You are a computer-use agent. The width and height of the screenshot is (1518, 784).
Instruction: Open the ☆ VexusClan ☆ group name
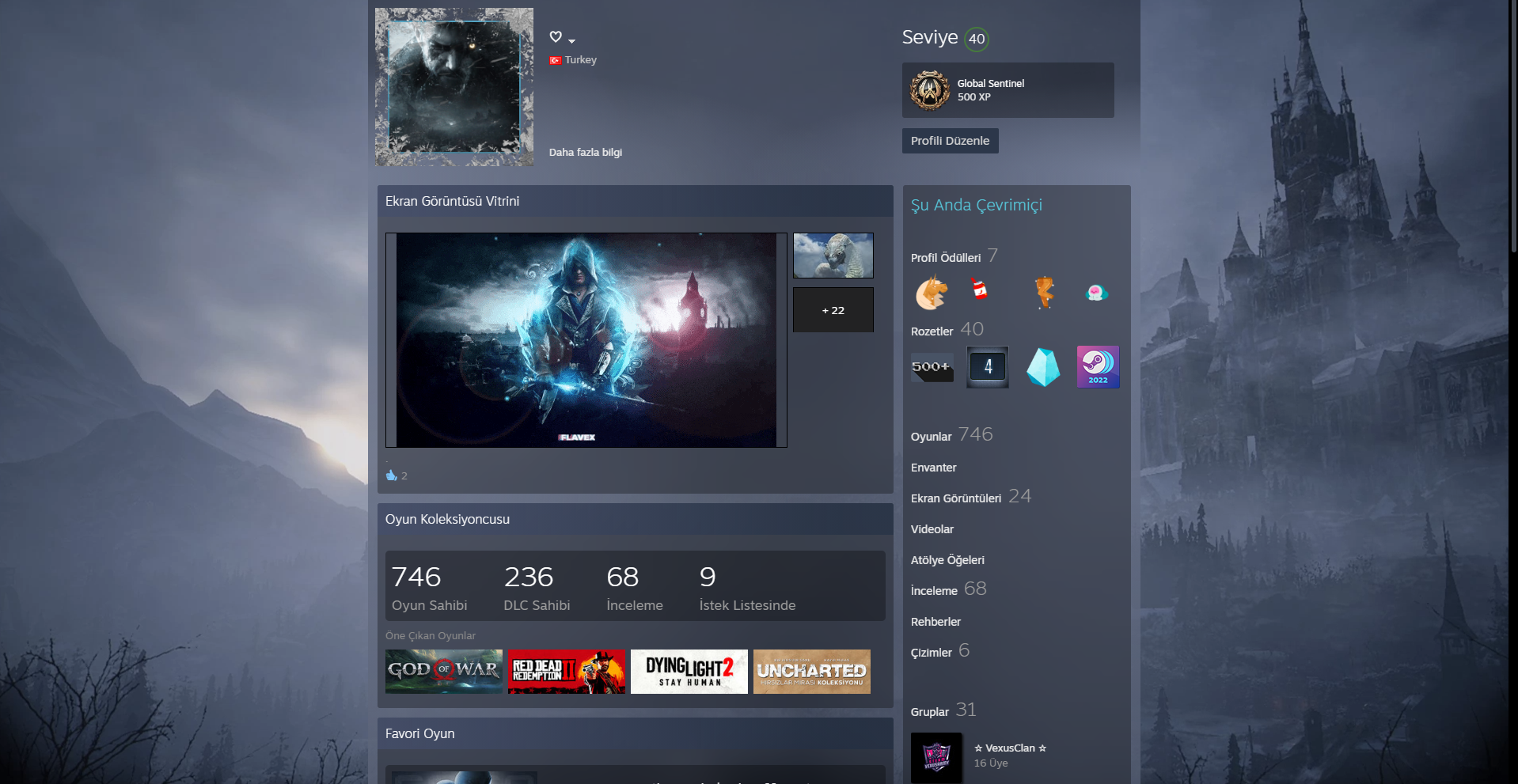click(x=1010, y=748)
